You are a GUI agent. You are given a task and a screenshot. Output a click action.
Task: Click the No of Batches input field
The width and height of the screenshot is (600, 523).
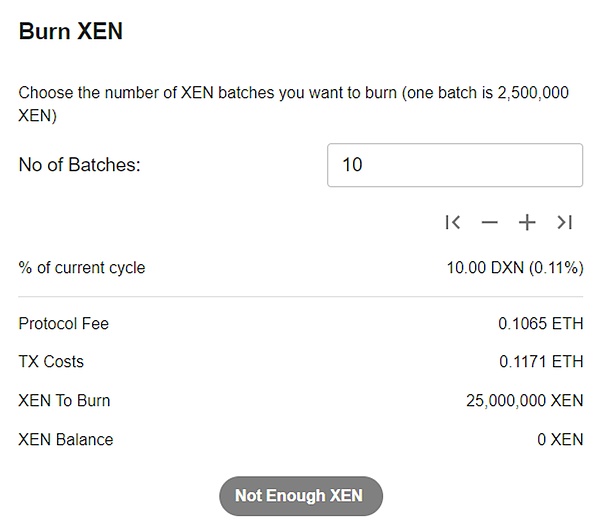click(455, 165)
